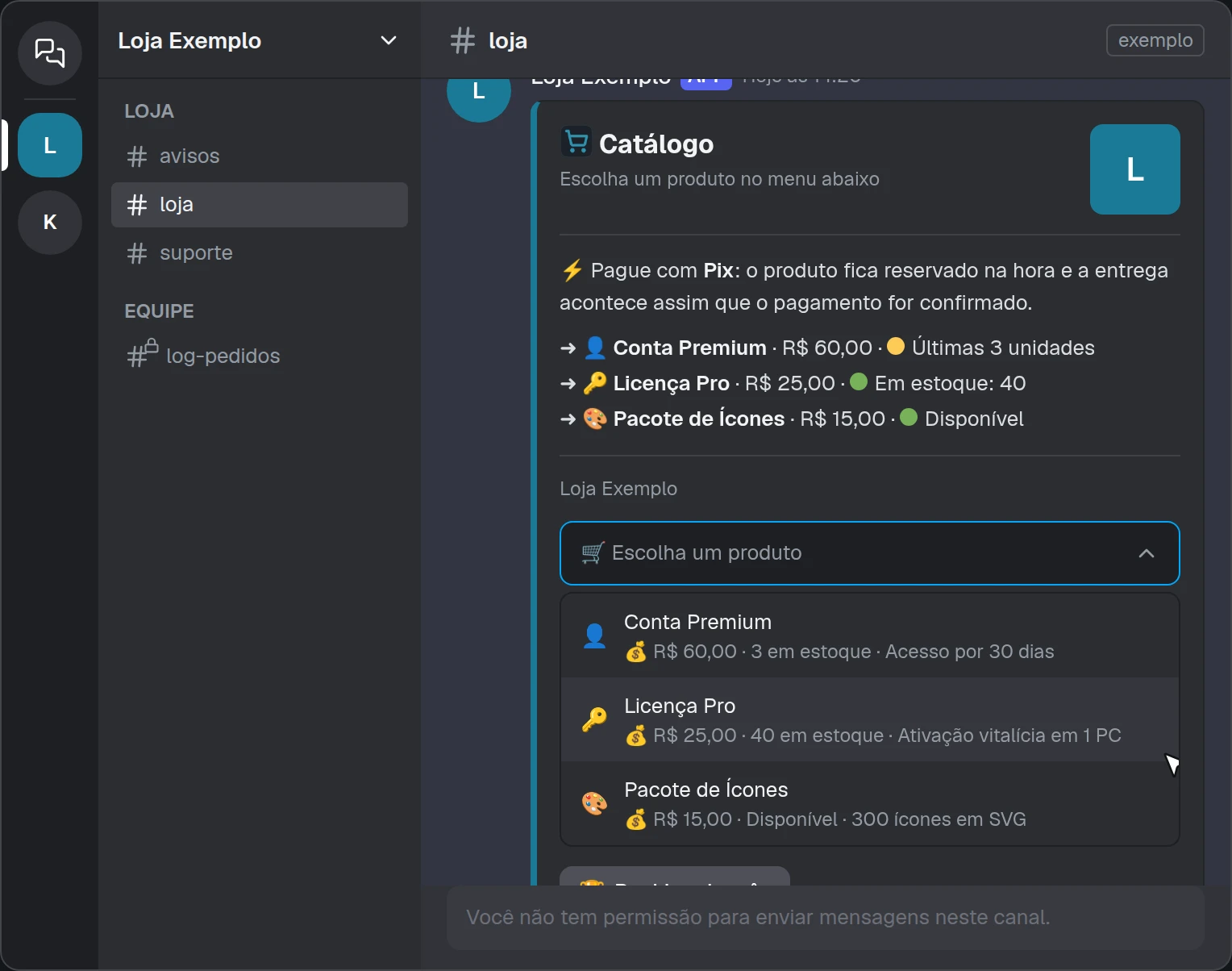Screen dimensions: 1232x971
Task: Click the green dot beside Disponível
Action: 909,417
